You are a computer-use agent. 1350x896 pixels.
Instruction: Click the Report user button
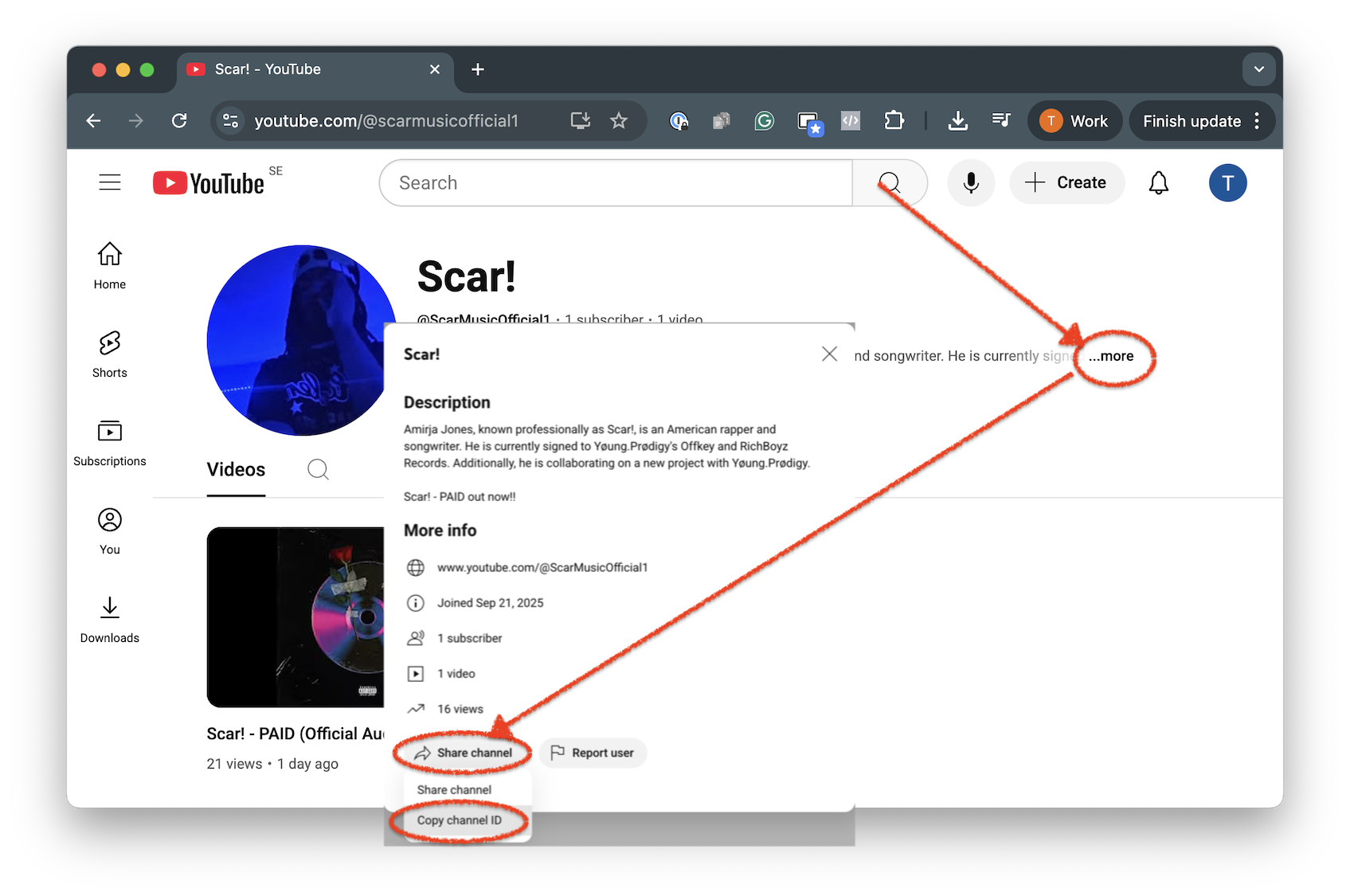pos(593,753)
